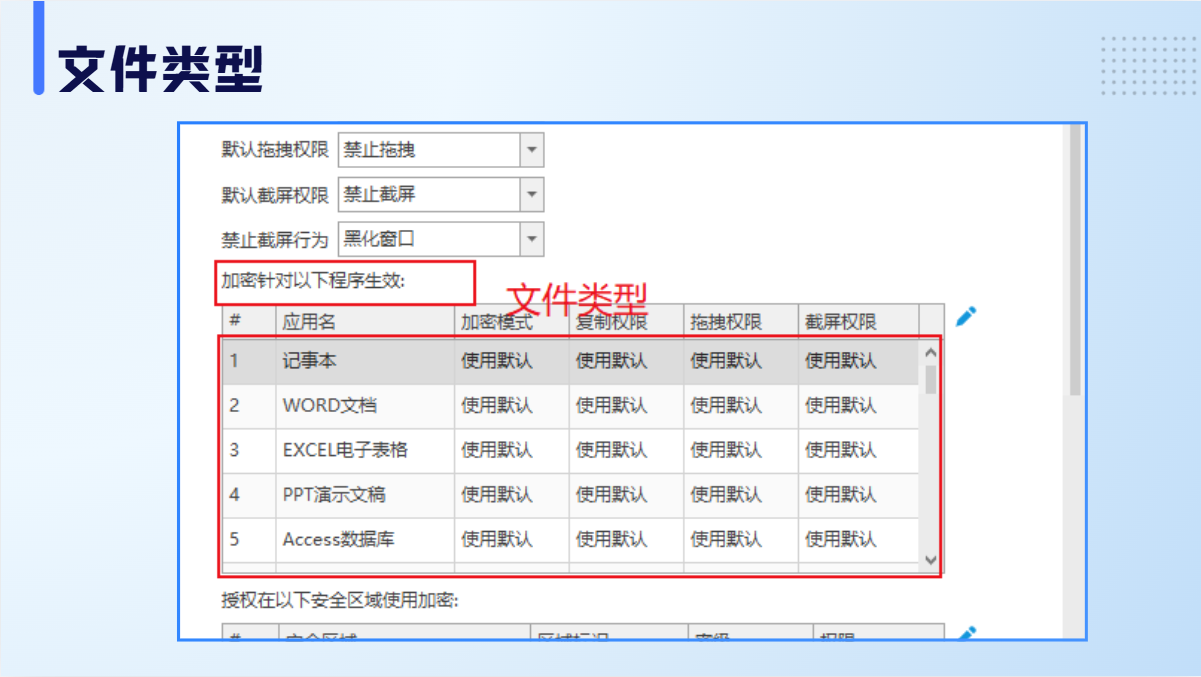Click the pencil icon beside the security zone list
This screenshot has height=677, width=1201.
pos(966,633)
